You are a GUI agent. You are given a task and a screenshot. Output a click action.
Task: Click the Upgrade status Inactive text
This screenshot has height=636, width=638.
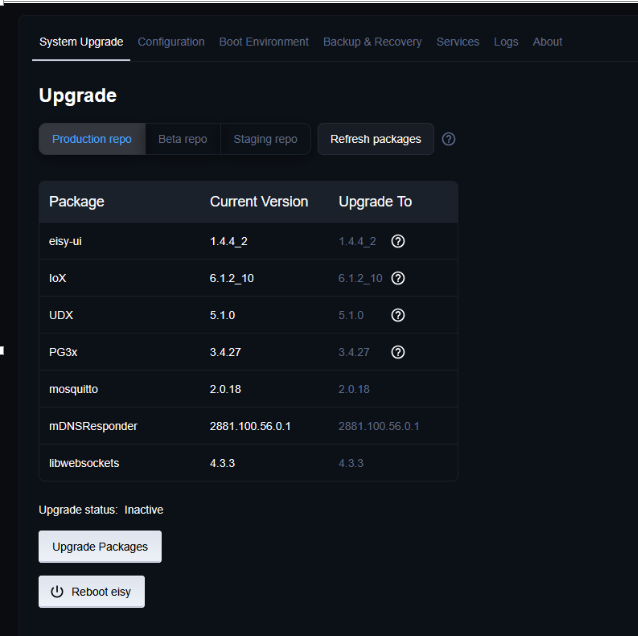coord(101,510)
